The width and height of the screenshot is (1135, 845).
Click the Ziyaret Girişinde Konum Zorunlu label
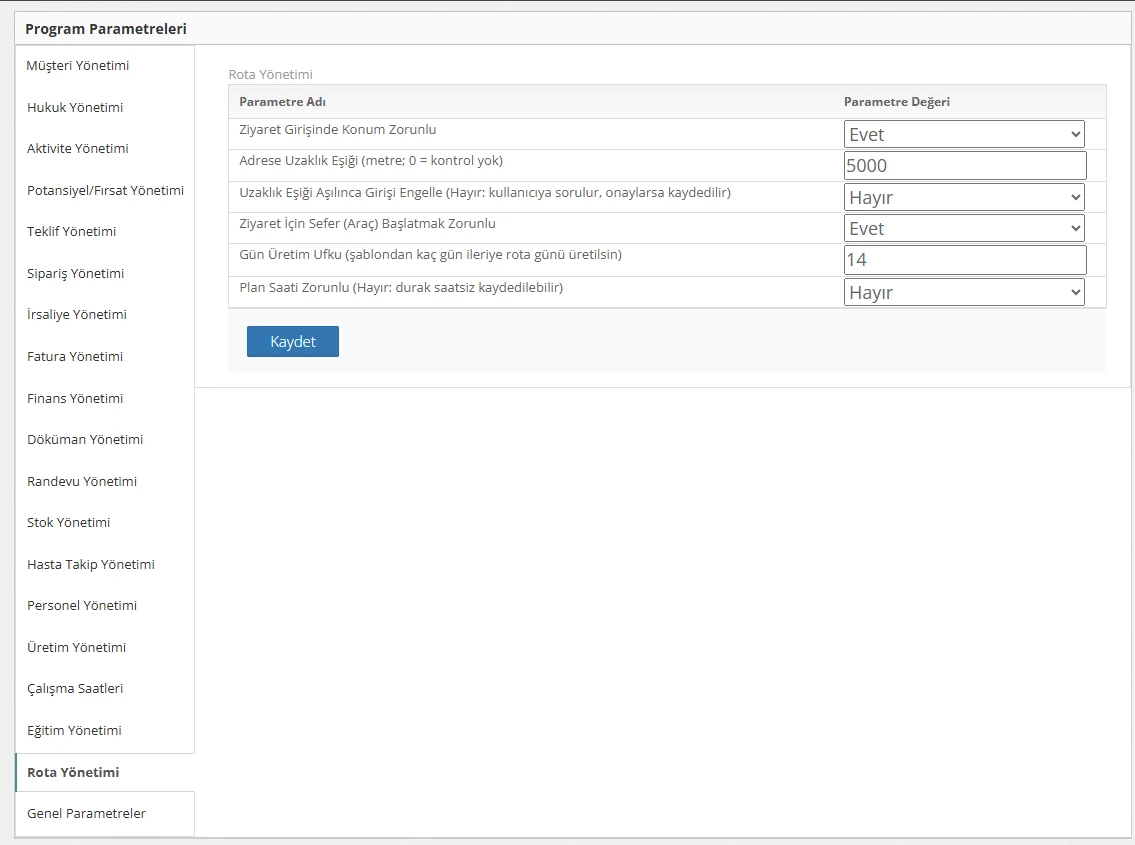[x=338, y=130]
